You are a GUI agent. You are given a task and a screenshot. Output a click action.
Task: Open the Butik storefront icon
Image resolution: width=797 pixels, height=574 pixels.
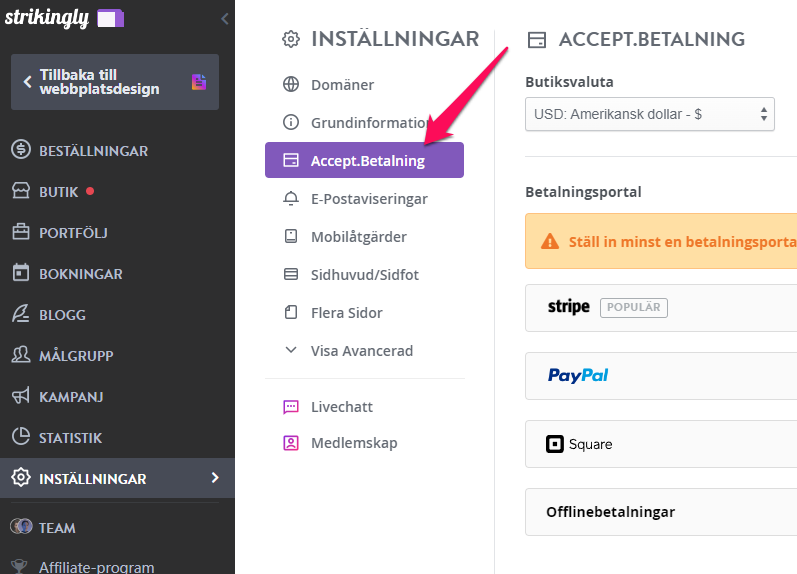click(21, 191)
